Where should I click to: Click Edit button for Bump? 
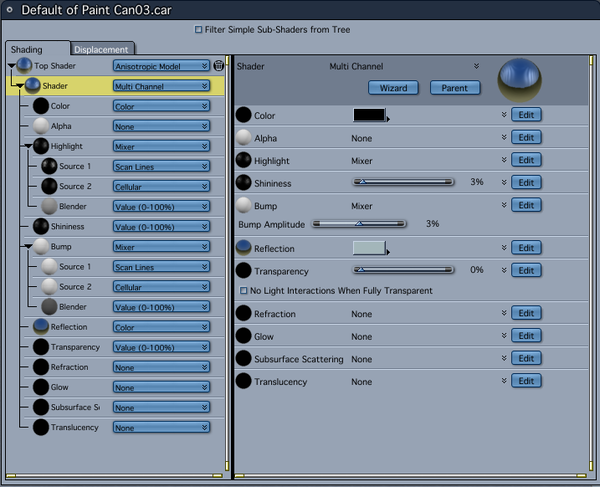(x=526, y=205)
